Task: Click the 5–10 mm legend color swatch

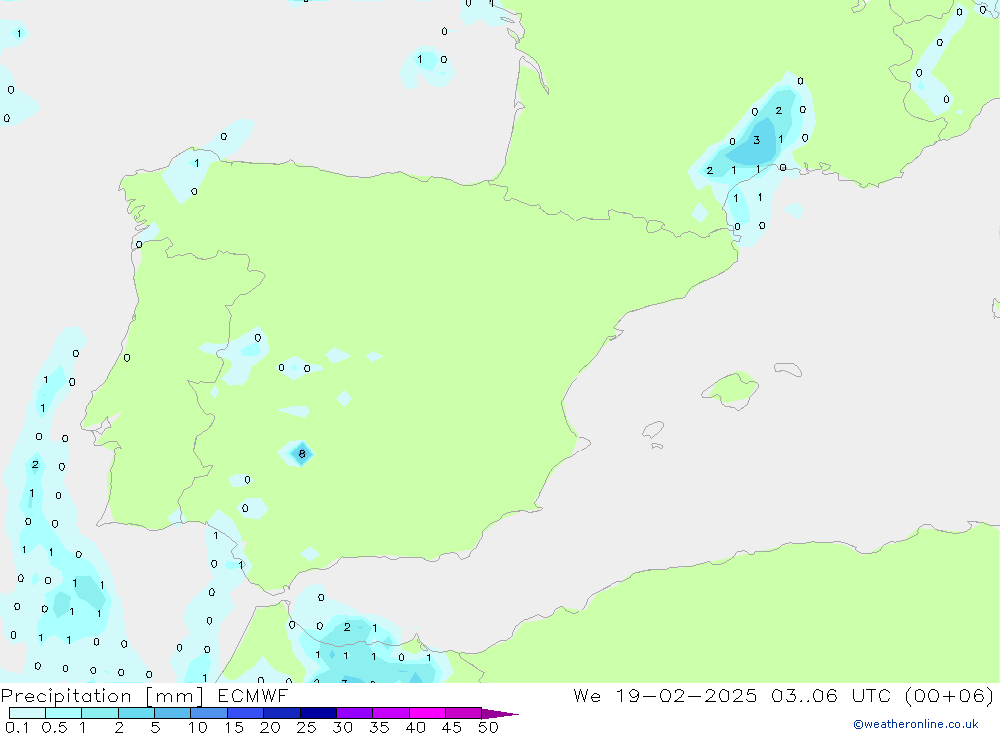Action: (x=173, y=713)
